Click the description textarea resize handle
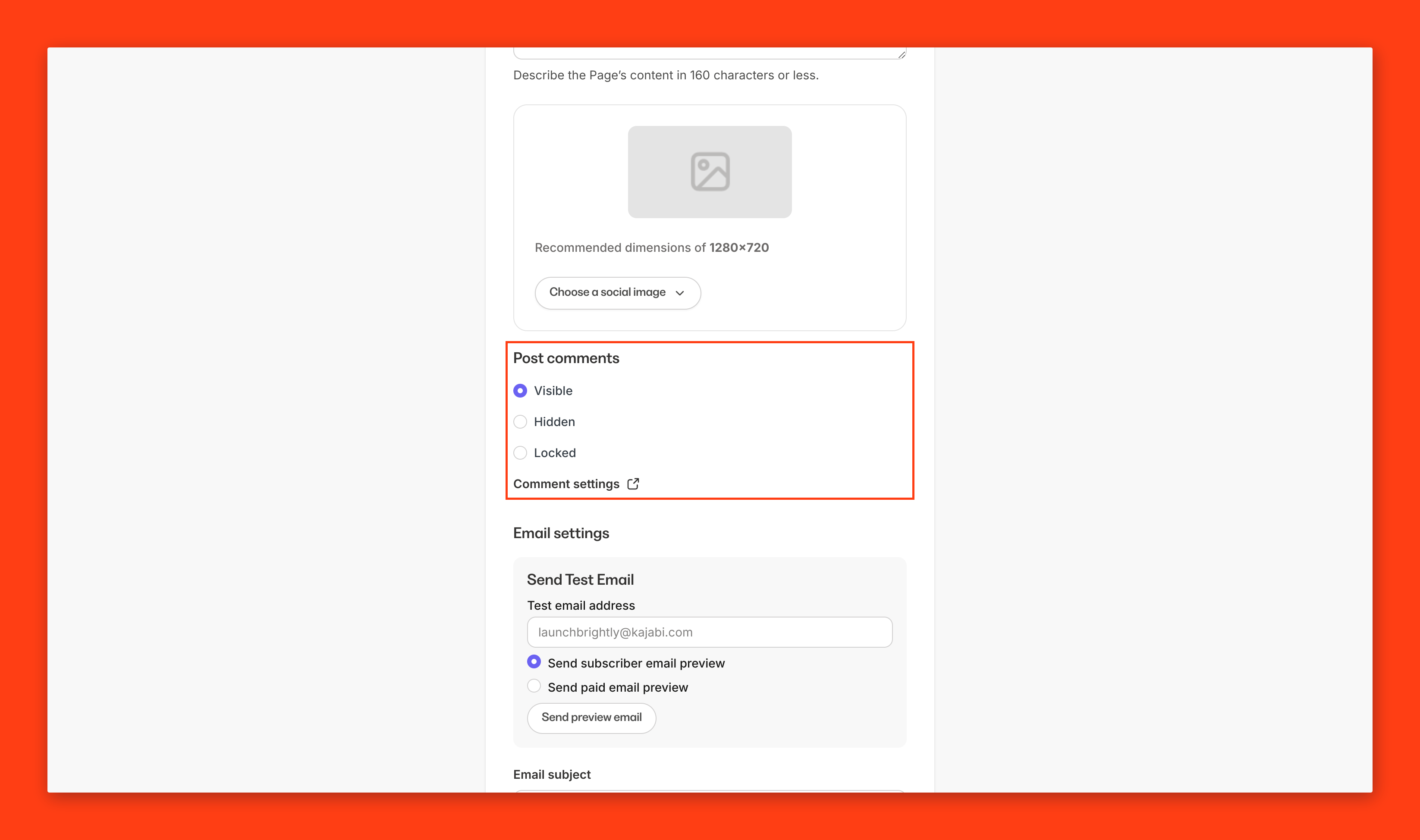Image resolution: width=1420 pixels, height=840 pixels. tap(902, 54)
